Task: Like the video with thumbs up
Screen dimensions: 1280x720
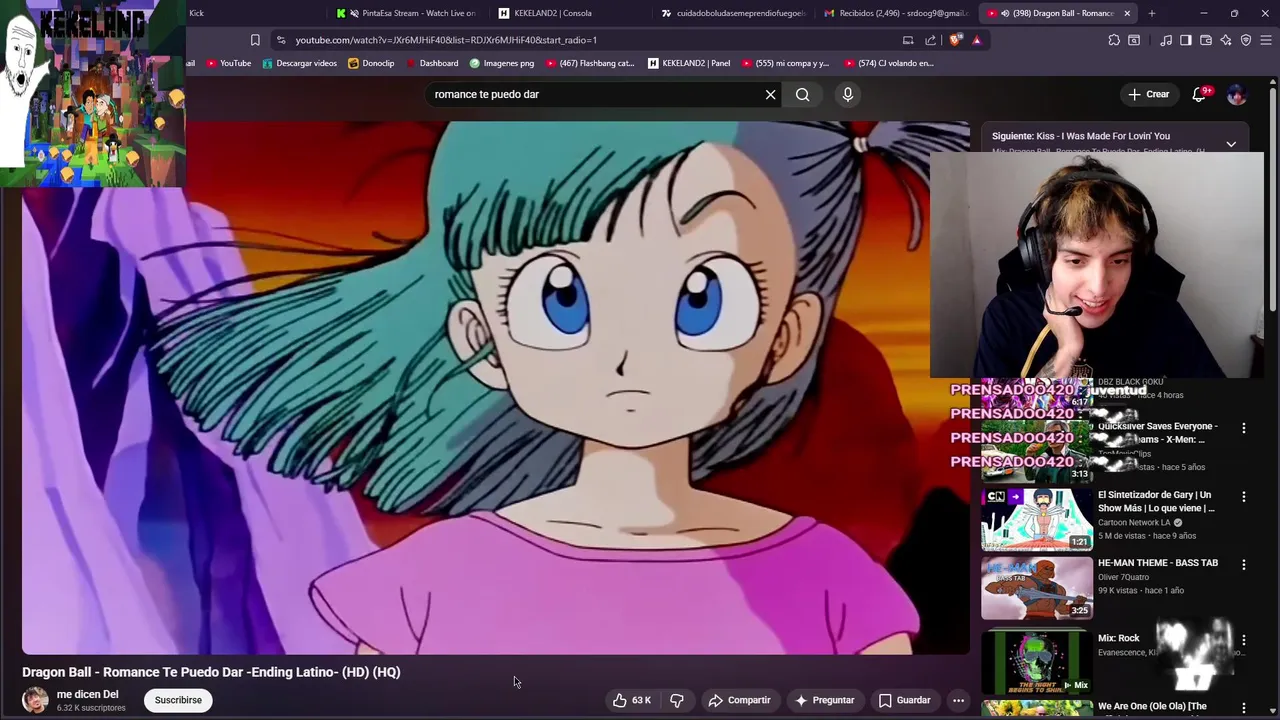Action: click(x=631, y=700)
